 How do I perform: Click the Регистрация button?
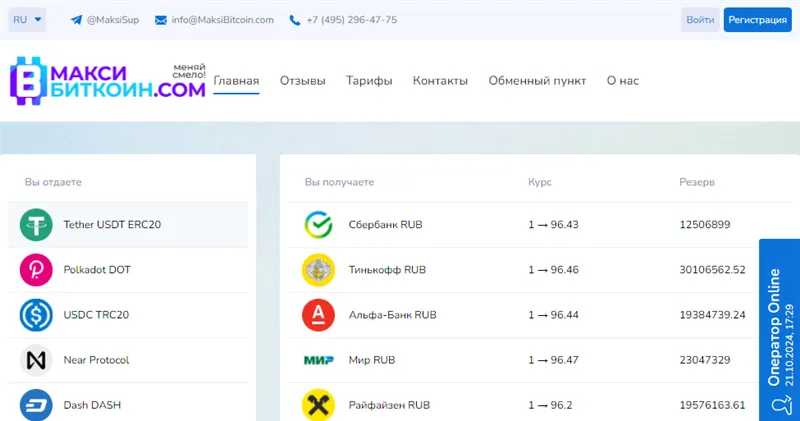point(758,20)
